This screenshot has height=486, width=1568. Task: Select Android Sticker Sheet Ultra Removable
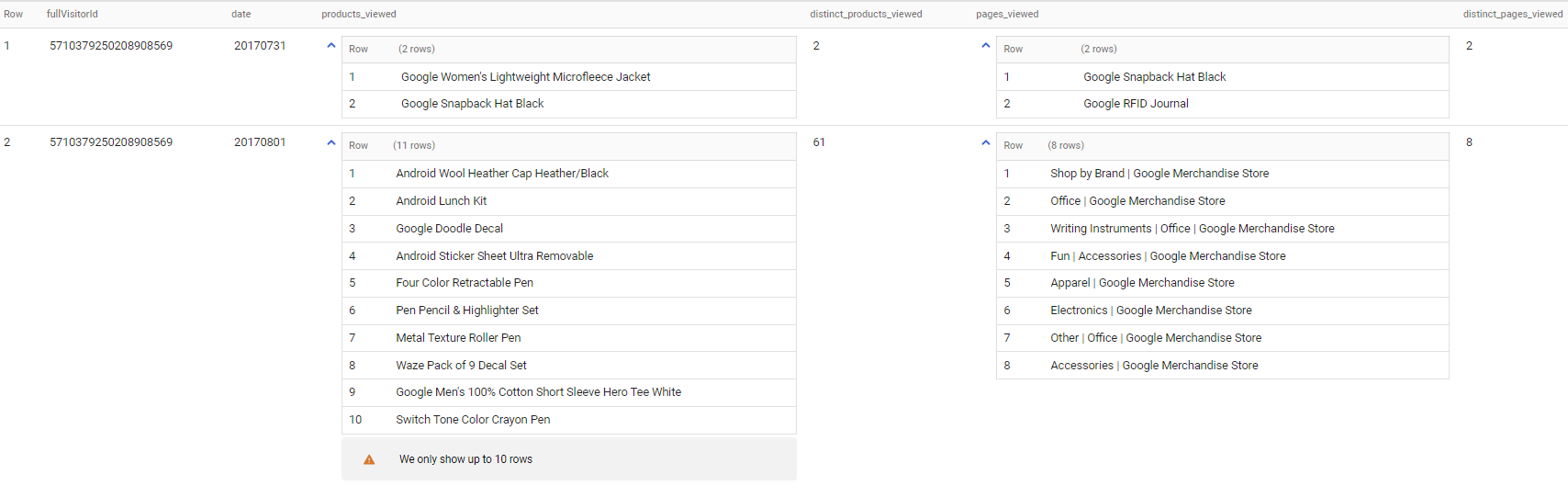point(495,256)
